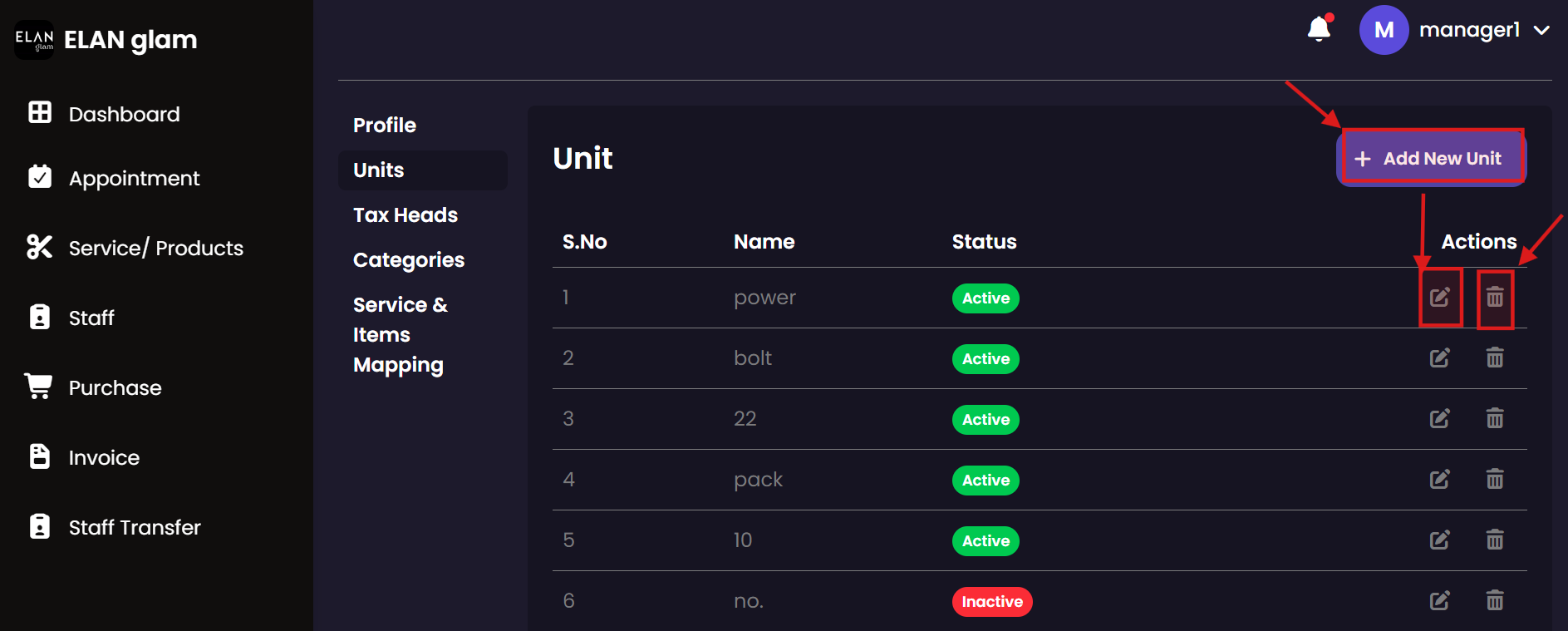This screenshot has width=1568, height=631.
Task: Navigate to Staff Transfer in sidebar
Action: [134, 527]
